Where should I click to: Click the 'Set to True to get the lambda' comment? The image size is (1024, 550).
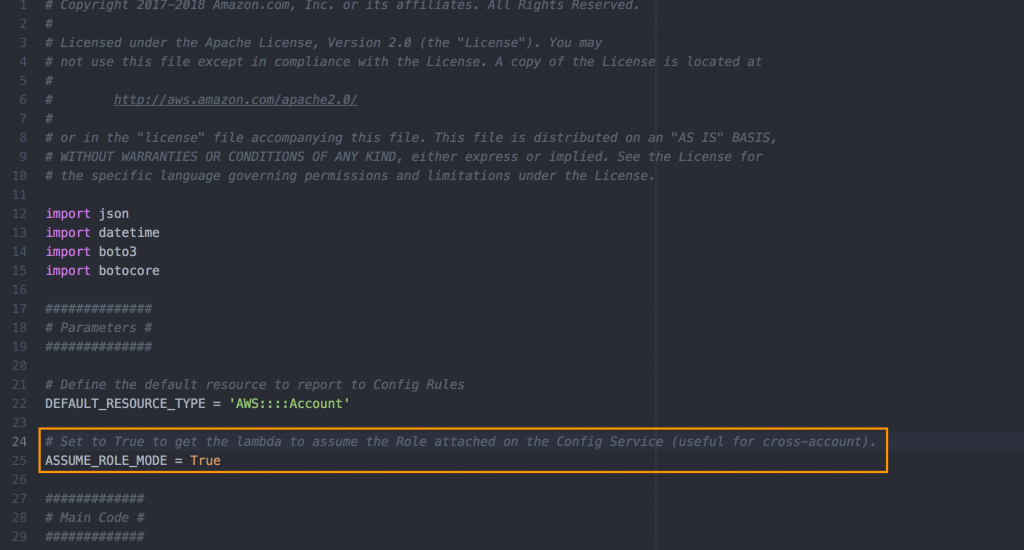[460, 442]
